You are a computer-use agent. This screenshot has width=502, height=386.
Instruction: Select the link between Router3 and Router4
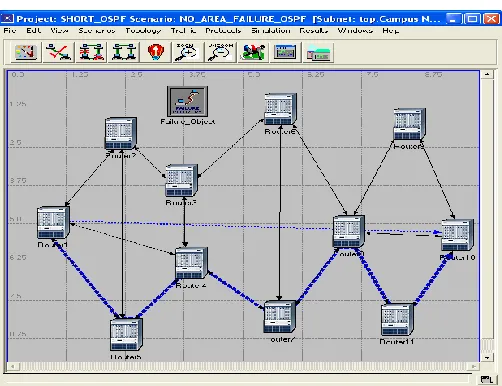pyautogui.click(x=184, y=222)
